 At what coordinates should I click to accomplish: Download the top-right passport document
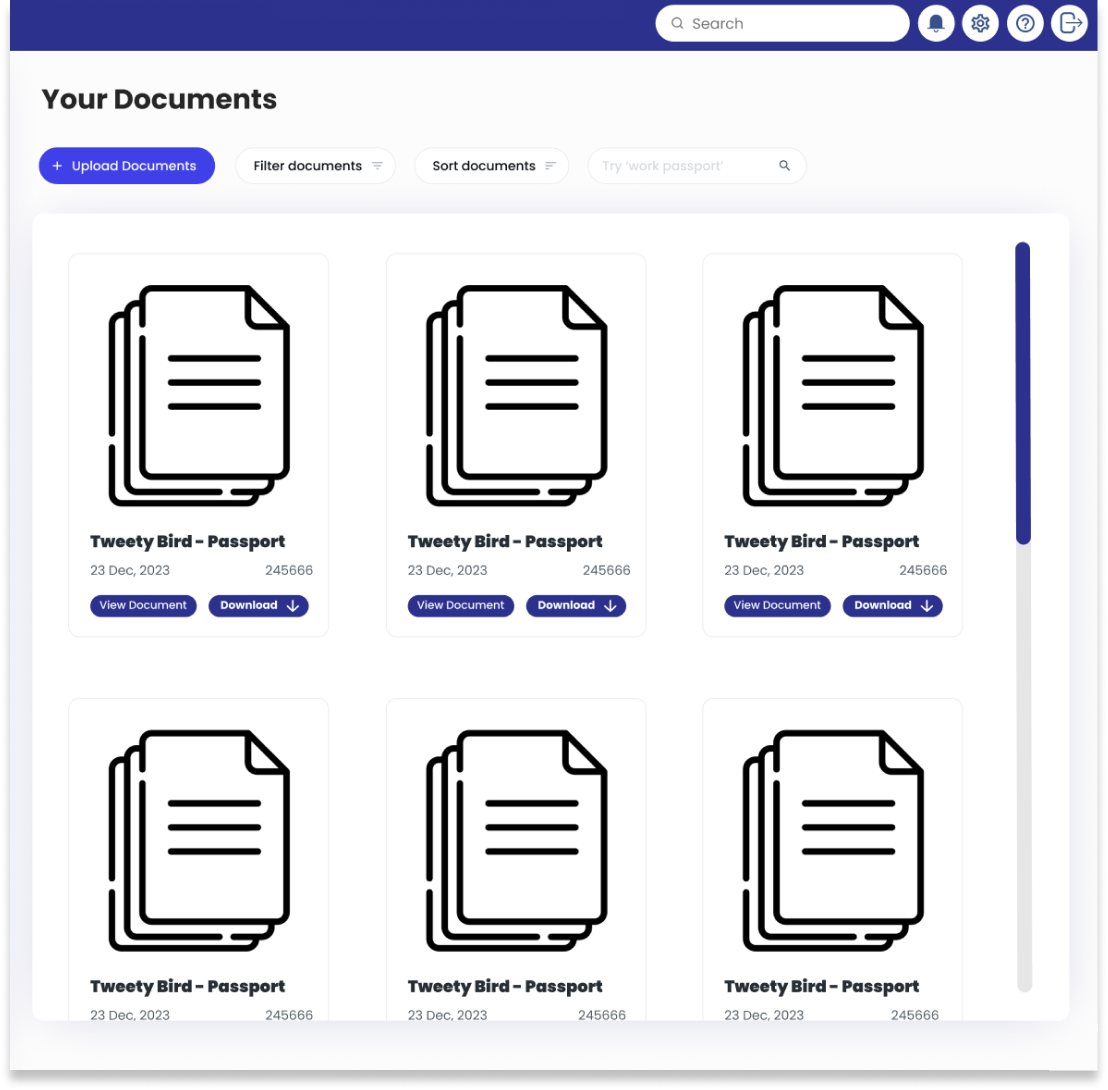coord(892,606)
